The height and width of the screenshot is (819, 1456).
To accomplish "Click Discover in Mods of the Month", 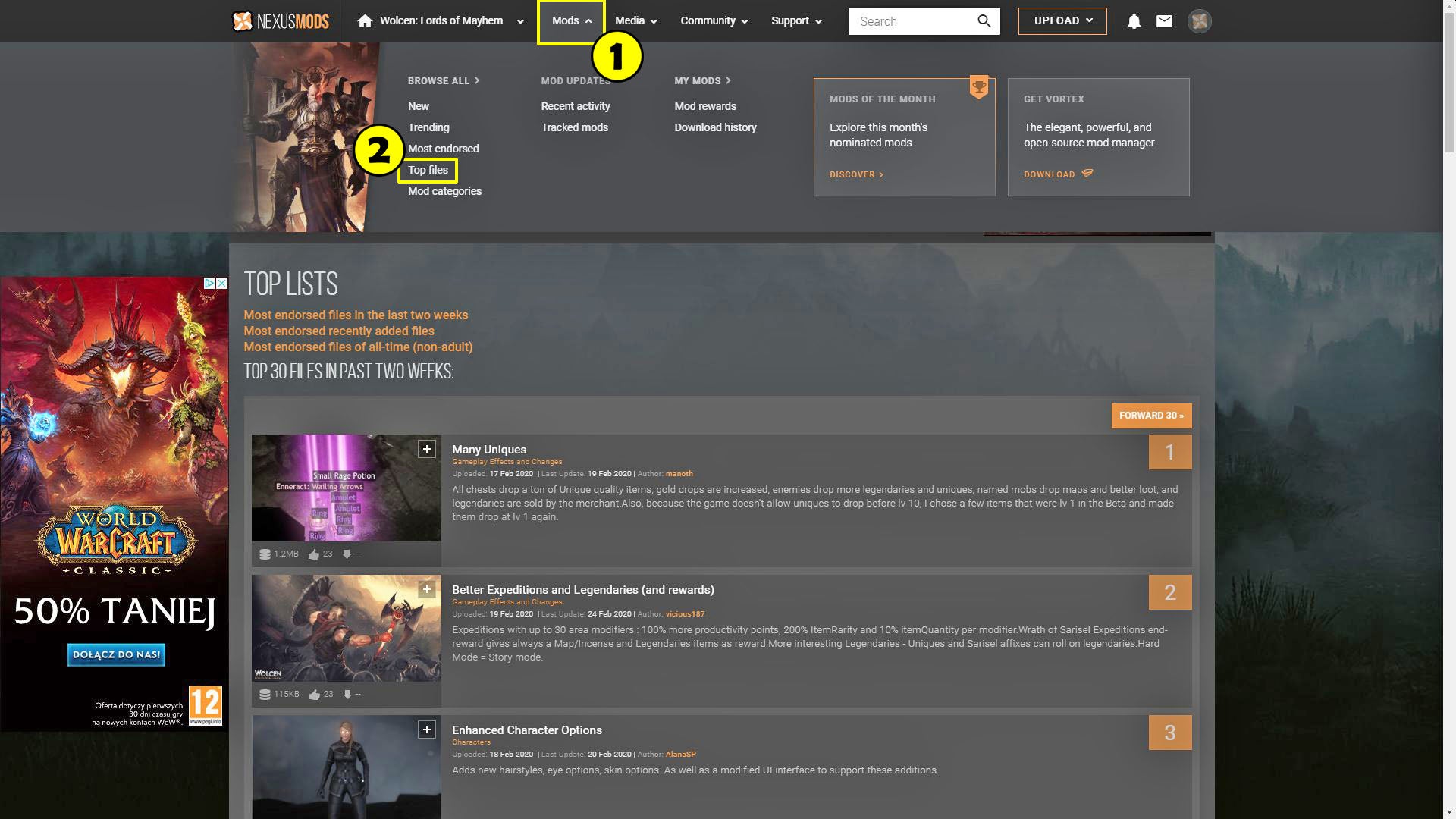I will click(856, 174).
